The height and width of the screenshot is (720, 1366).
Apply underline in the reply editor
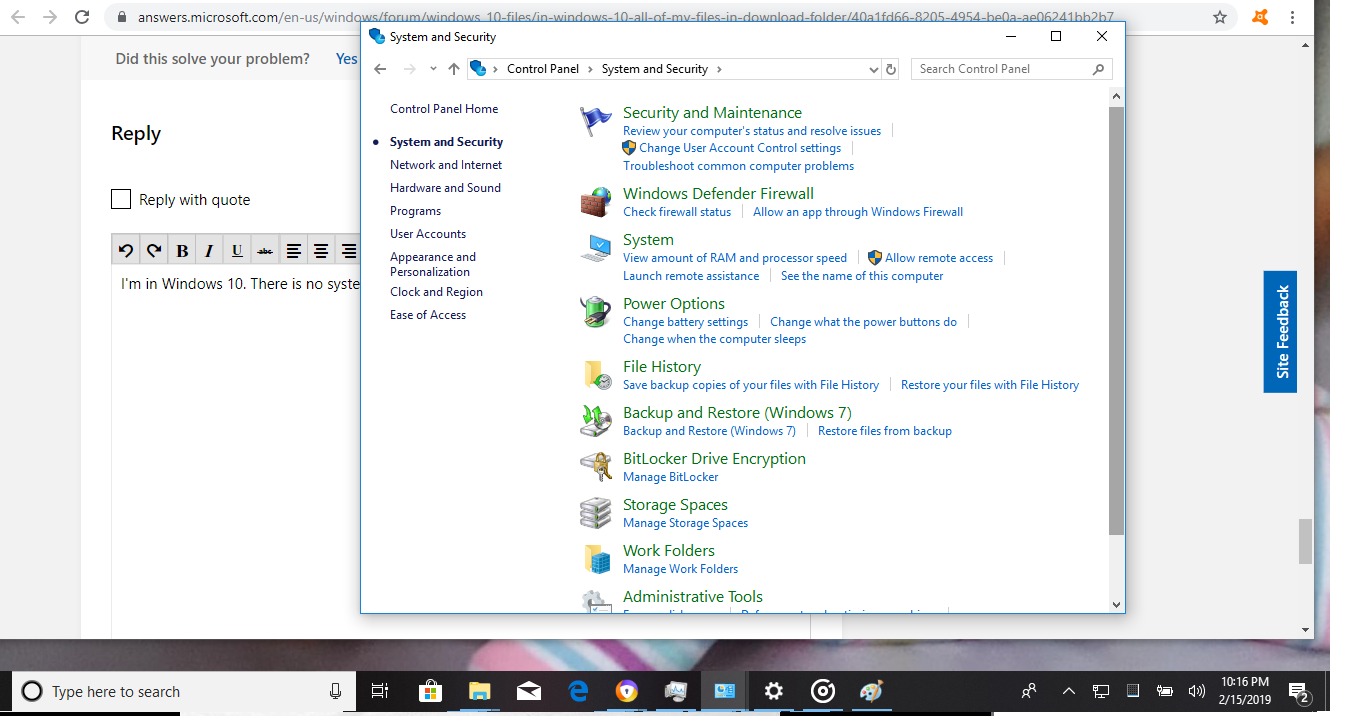pos(237,250)
